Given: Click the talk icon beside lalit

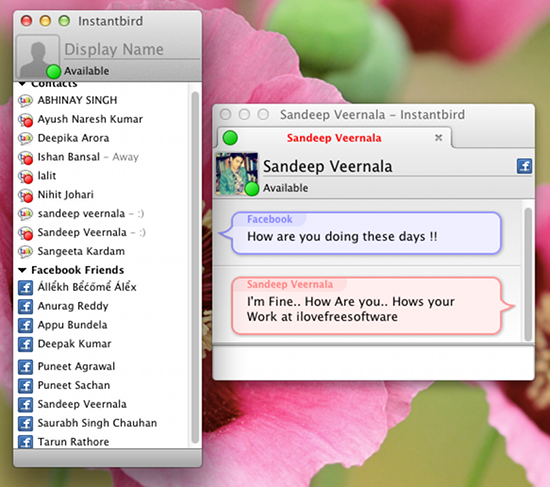Looking at the screenshot, I should (25, 176).
